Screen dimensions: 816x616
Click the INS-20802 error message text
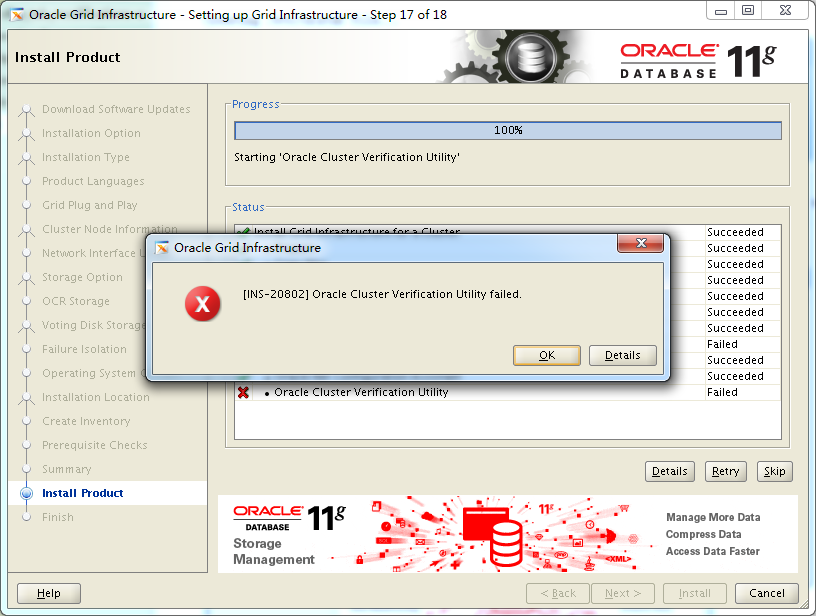tap(382, 294)
